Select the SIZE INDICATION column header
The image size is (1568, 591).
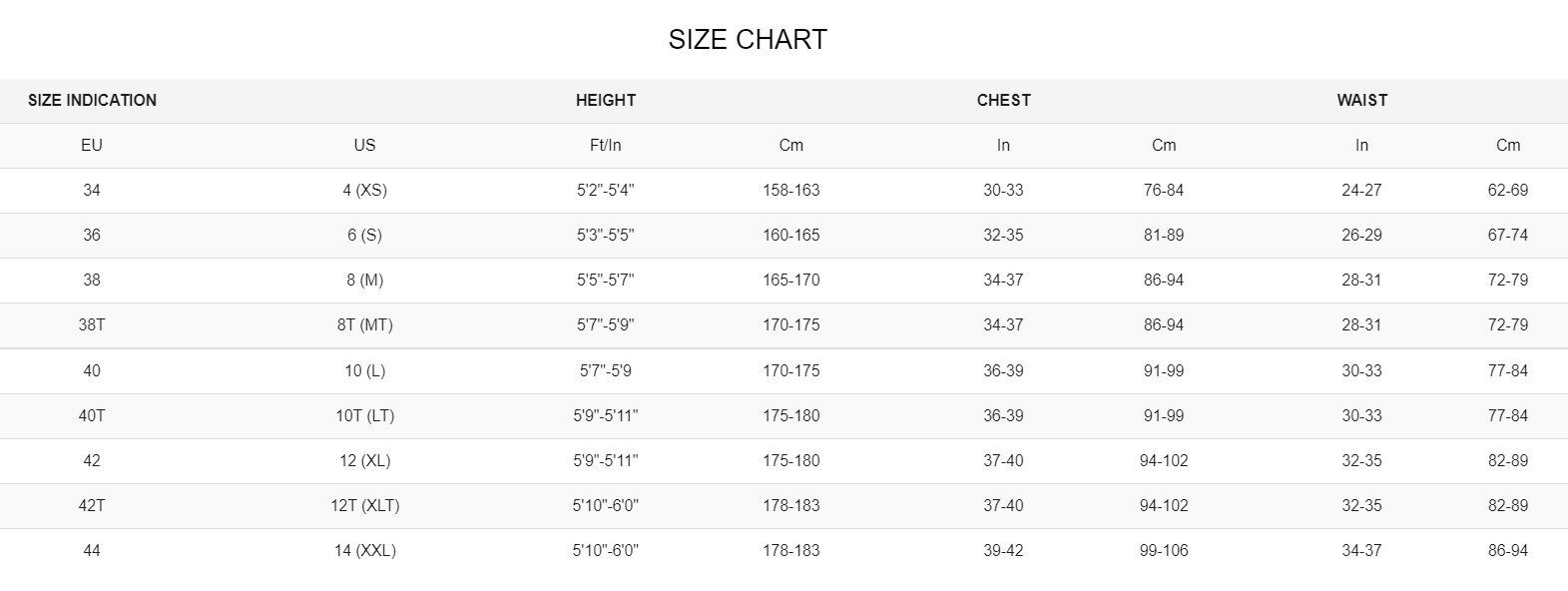[92, 100]
